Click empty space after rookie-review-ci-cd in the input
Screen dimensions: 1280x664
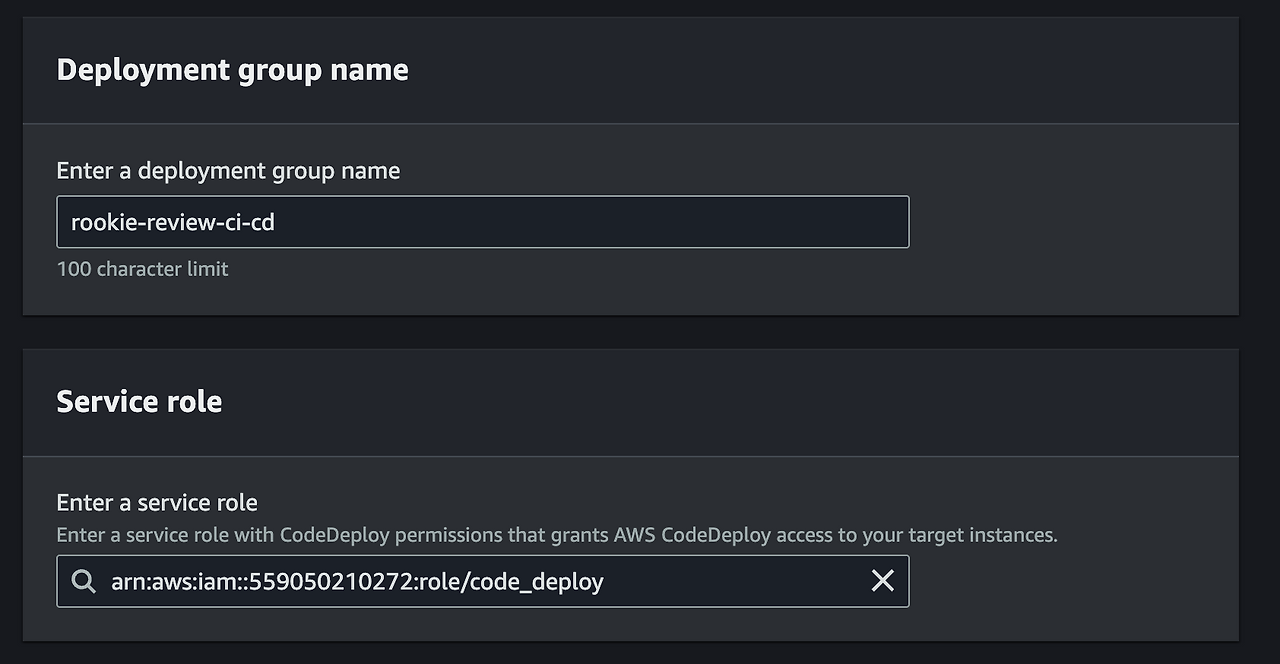tap(590, 222)
